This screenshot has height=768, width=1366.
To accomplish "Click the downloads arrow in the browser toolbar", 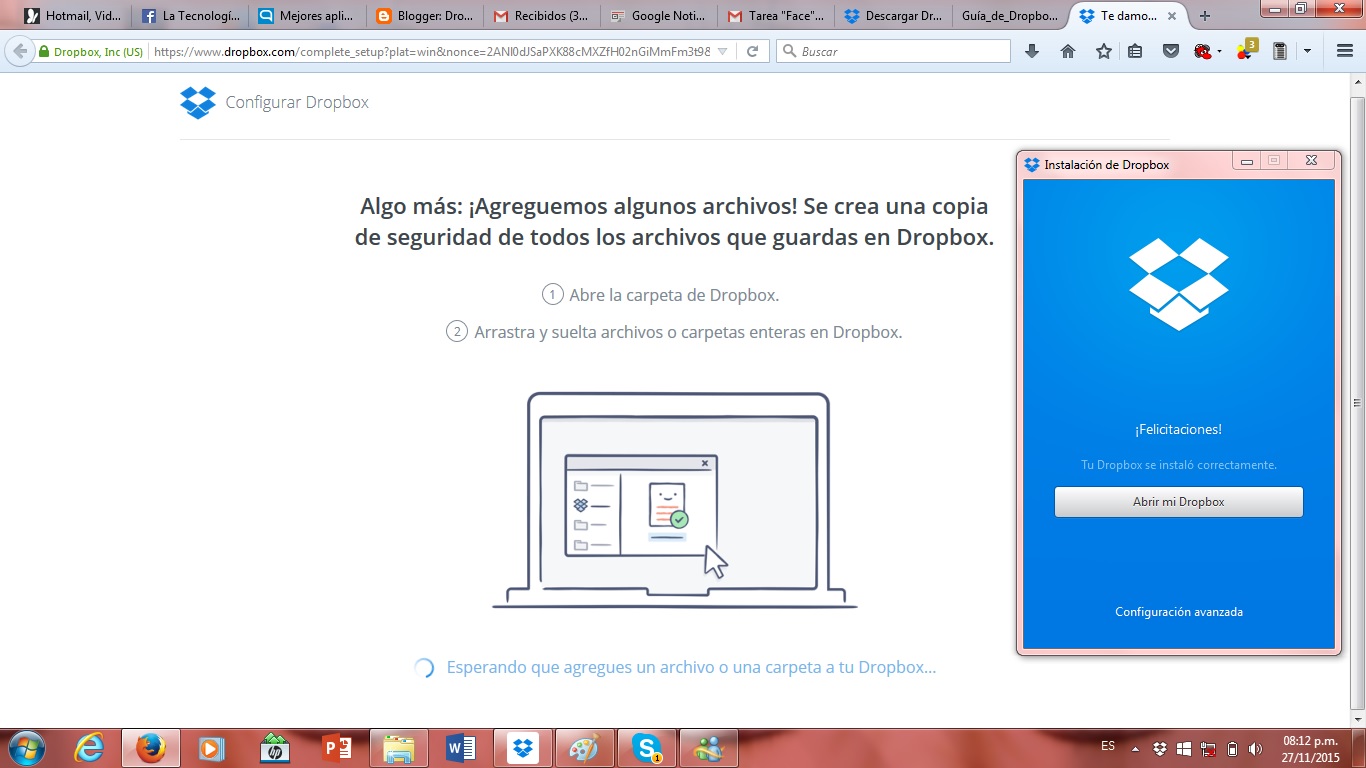I will pyautogui.click(x=1032, y=50).
